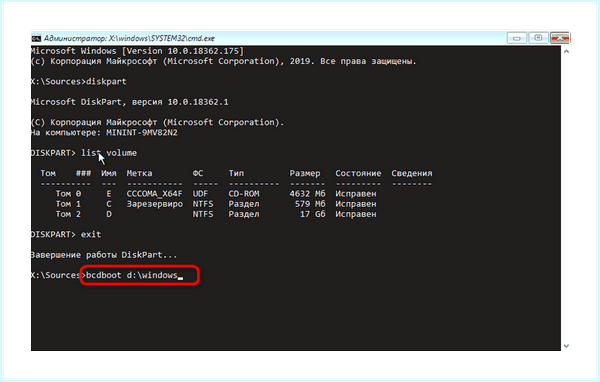Image resolution: width=600 pixels, height=382 pixels.
Task: Click the computer name 'MININT-9MV82N2'
Action: (142, 132)
